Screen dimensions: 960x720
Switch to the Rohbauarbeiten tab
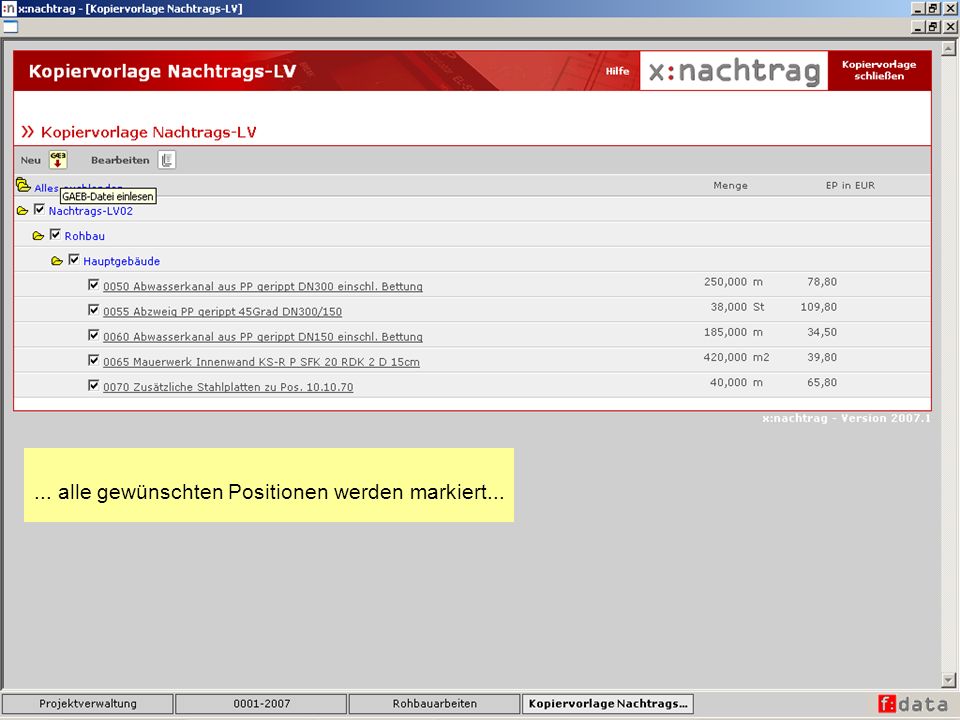(435, 703)
